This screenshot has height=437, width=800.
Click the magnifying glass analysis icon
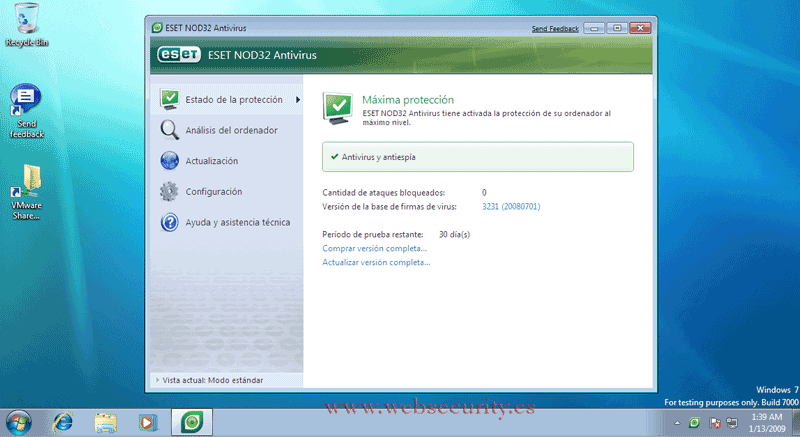point(169,130)
